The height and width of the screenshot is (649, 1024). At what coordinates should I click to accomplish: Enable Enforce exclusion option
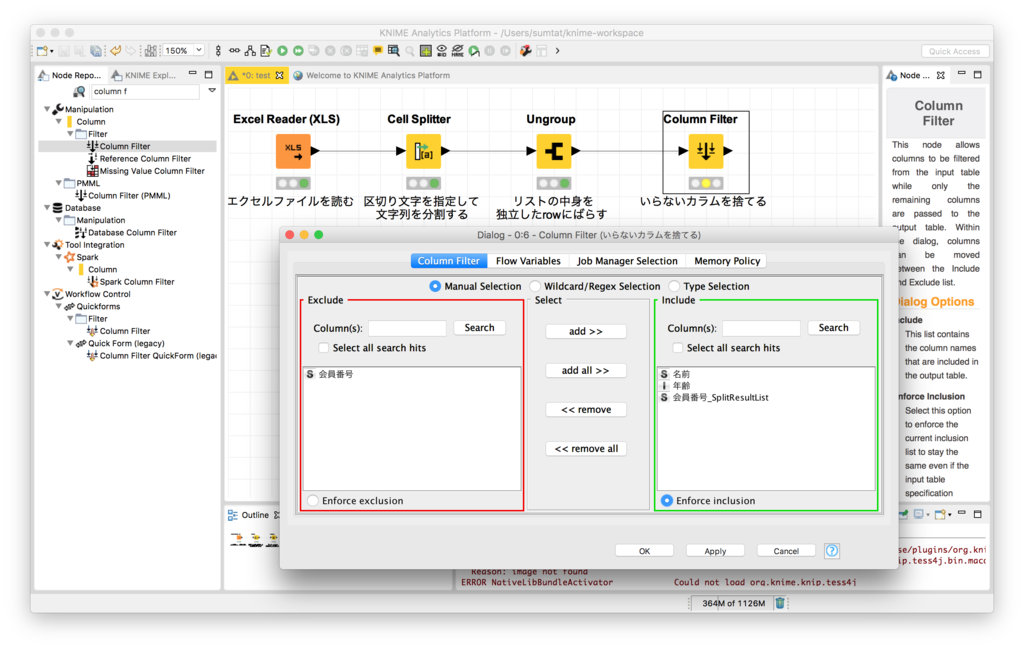tap(313, 501)
